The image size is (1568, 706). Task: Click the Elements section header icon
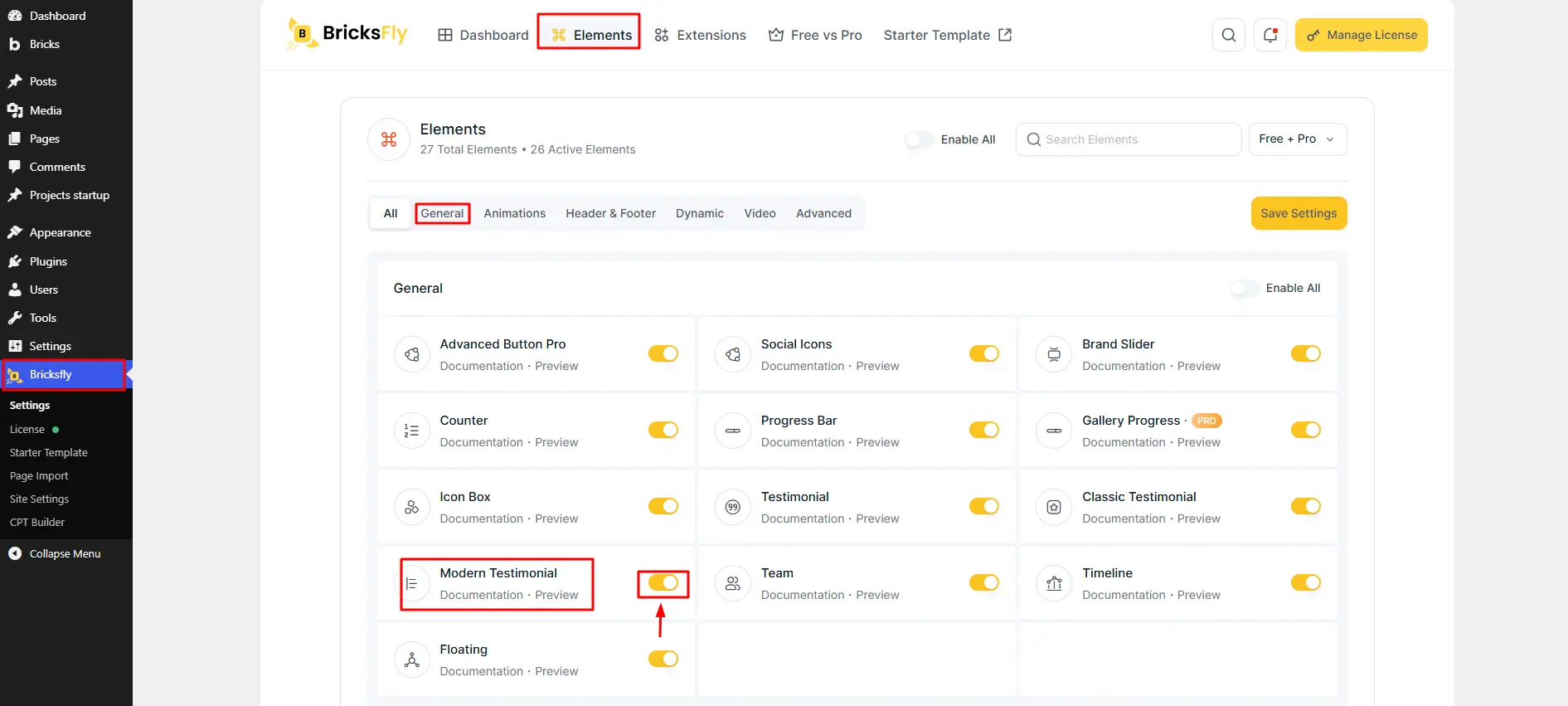click(x=389, y=139)
